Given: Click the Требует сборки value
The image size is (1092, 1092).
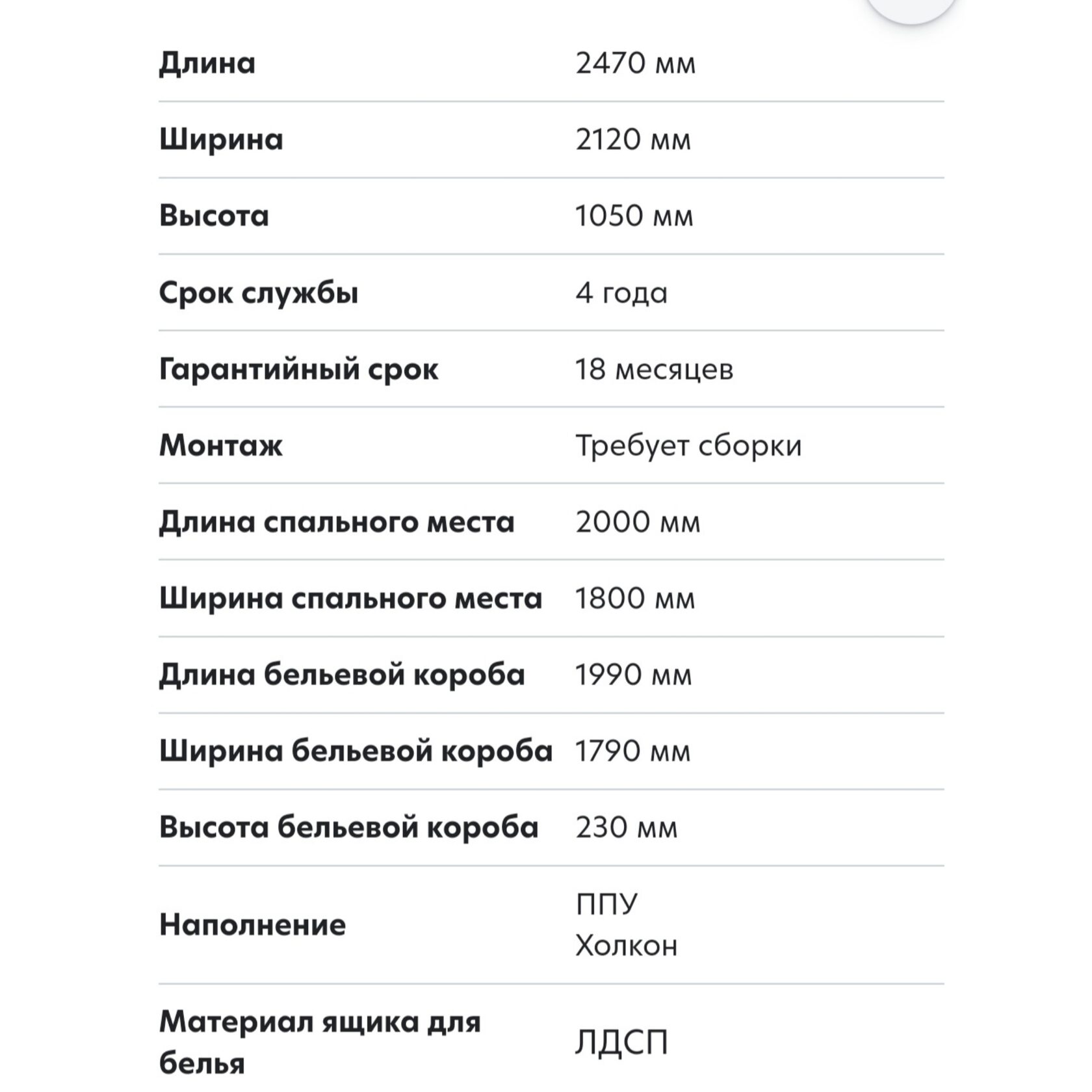Looking at the screenshot, I should pyautogui.click(x=688, y=446).
